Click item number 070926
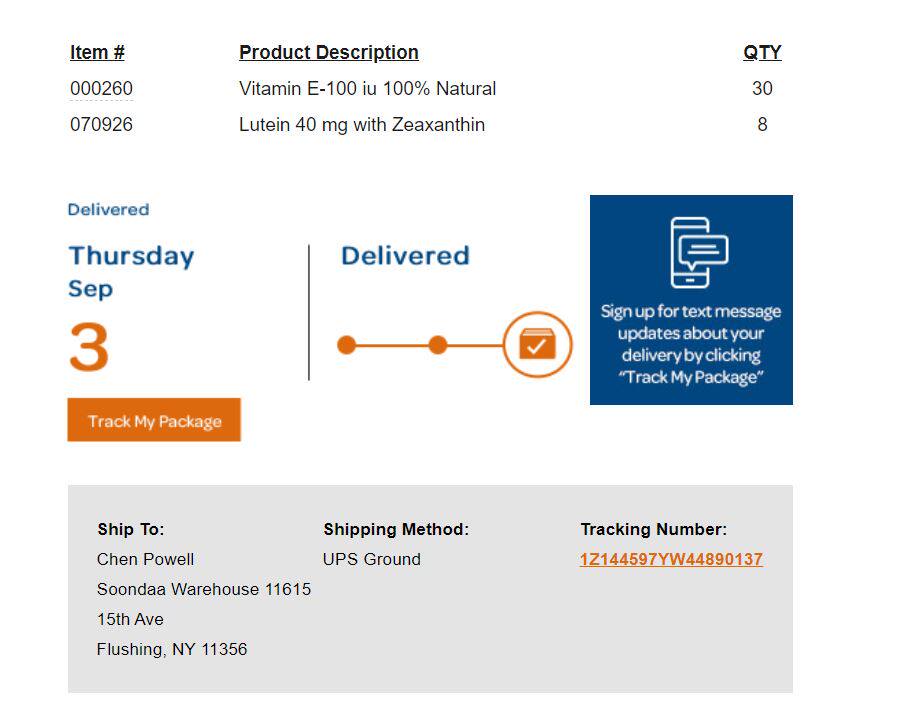The image size is (897, 716). click(x=101, y=125)
